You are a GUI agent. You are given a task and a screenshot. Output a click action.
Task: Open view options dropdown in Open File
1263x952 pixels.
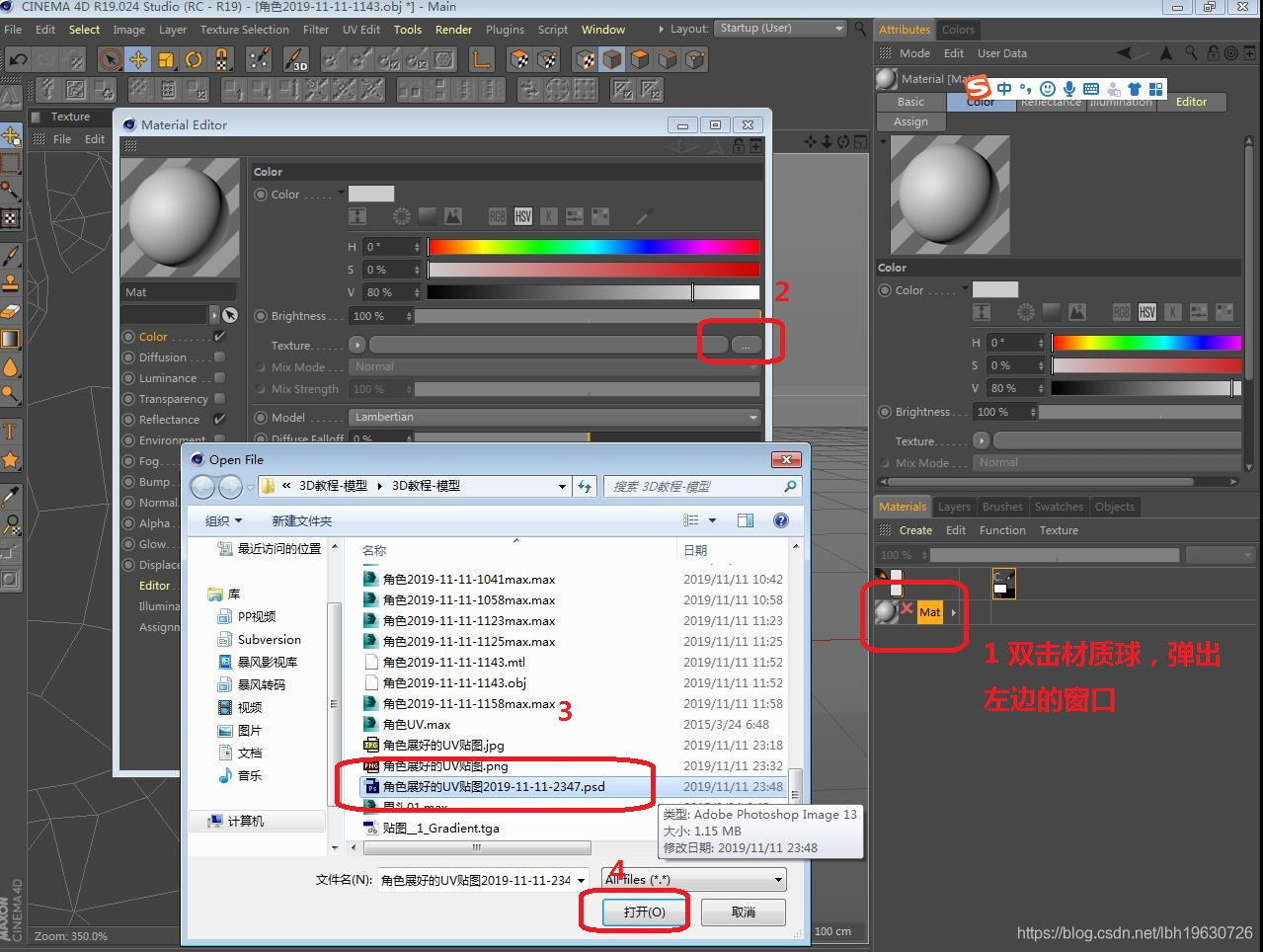tap(711, 520)
